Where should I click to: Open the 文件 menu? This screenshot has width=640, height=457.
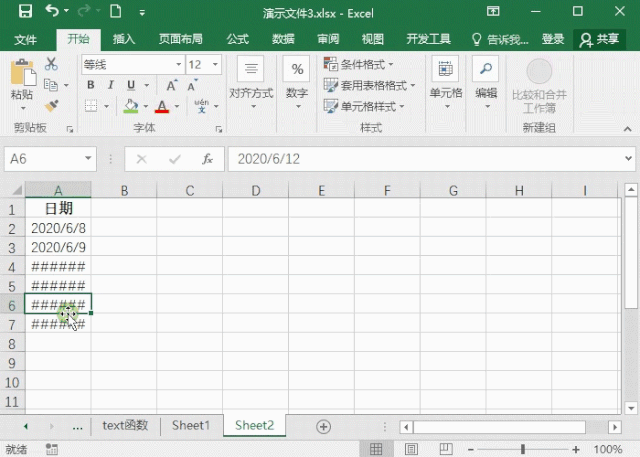point(26,40)
